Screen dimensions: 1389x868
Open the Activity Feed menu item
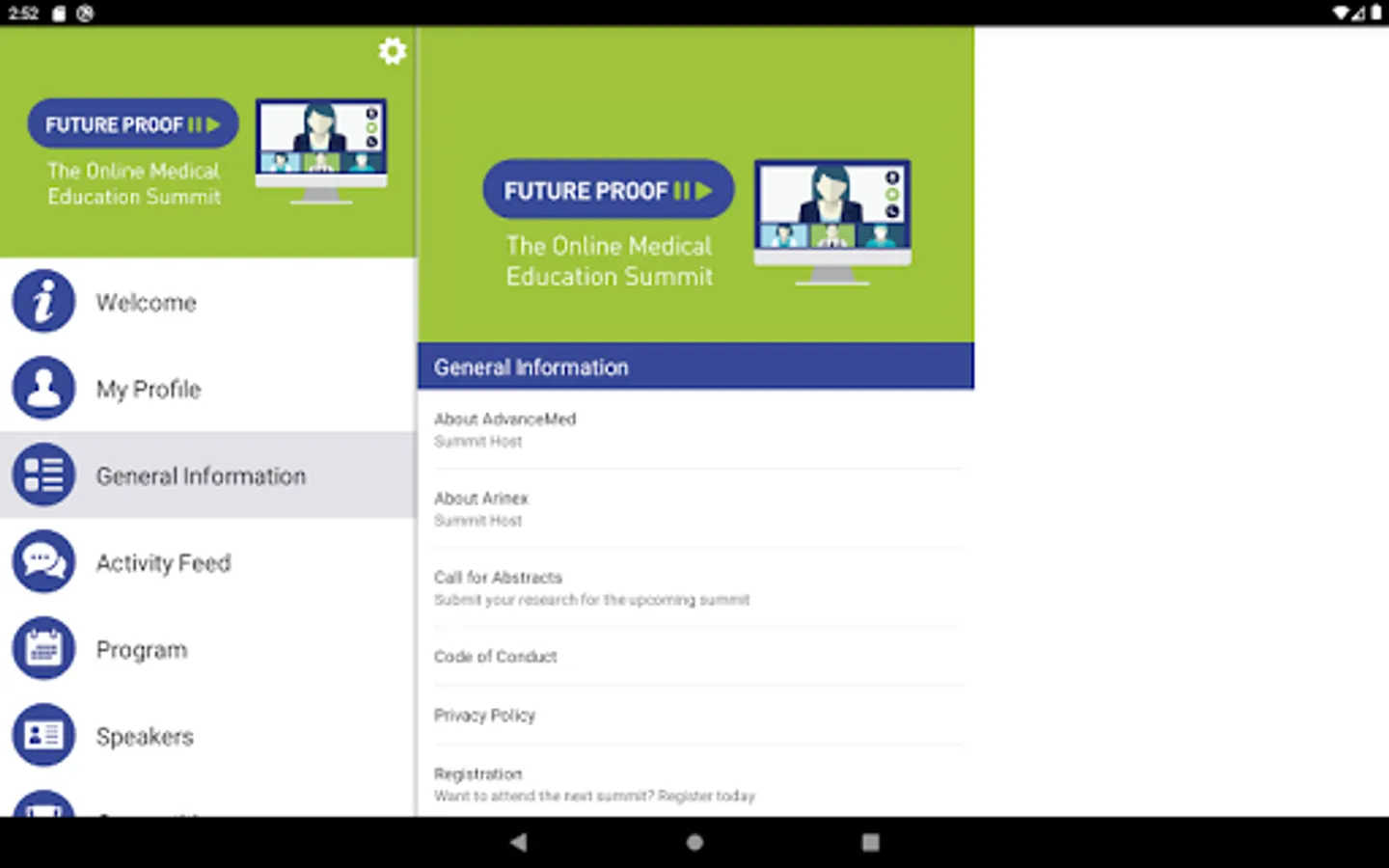pyautogui.click(x=208, y=562)
